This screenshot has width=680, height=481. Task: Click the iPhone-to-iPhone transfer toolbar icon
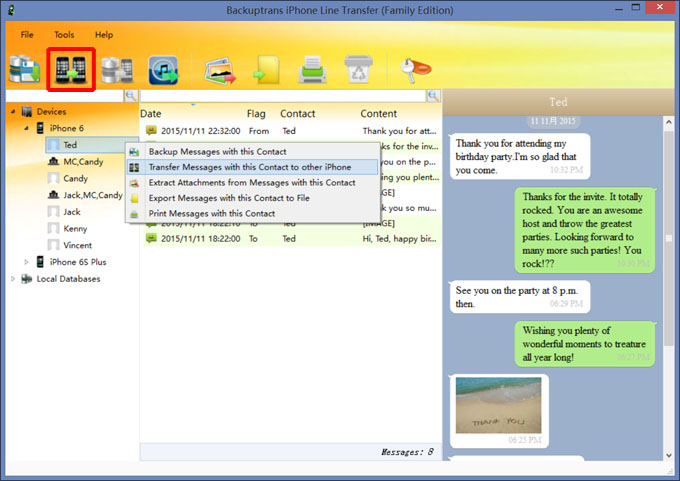tap(71, 70)
